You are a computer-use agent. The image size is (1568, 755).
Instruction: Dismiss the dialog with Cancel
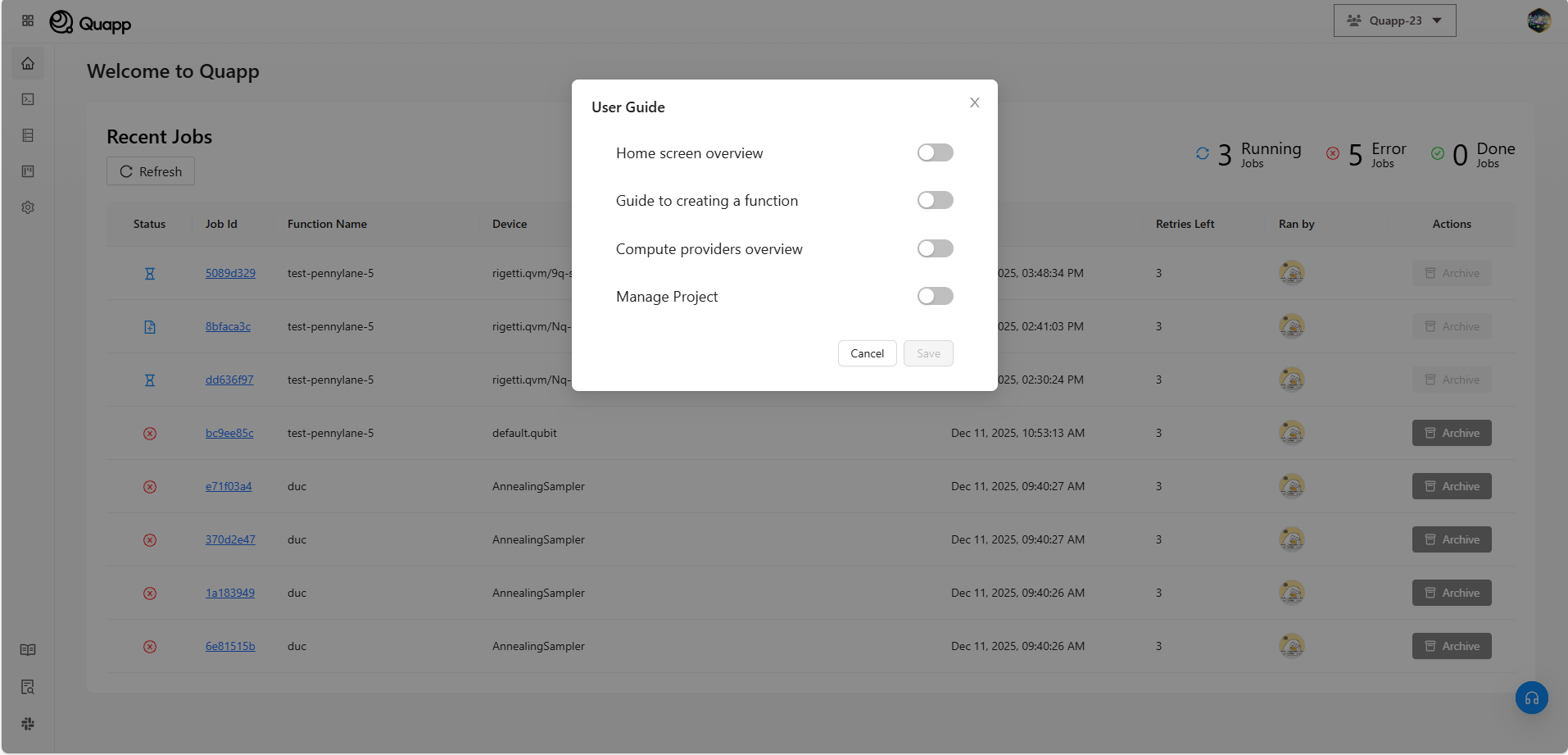pos(867,352)
